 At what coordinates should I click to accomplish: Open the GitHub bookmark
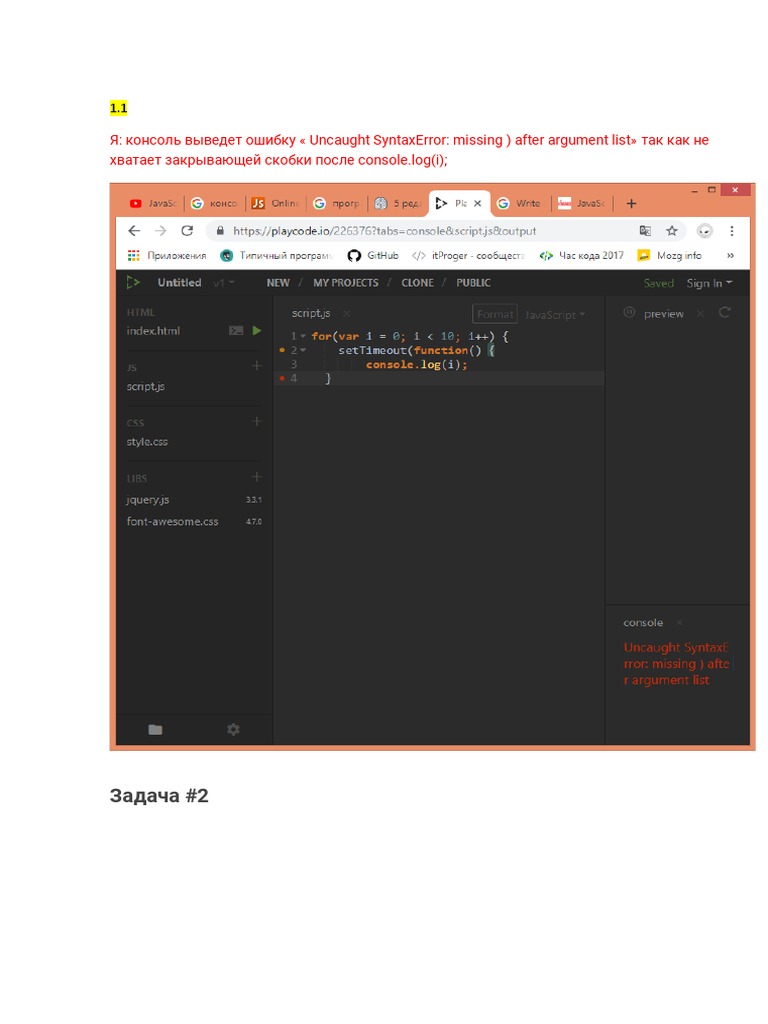[x=373, y=255]
